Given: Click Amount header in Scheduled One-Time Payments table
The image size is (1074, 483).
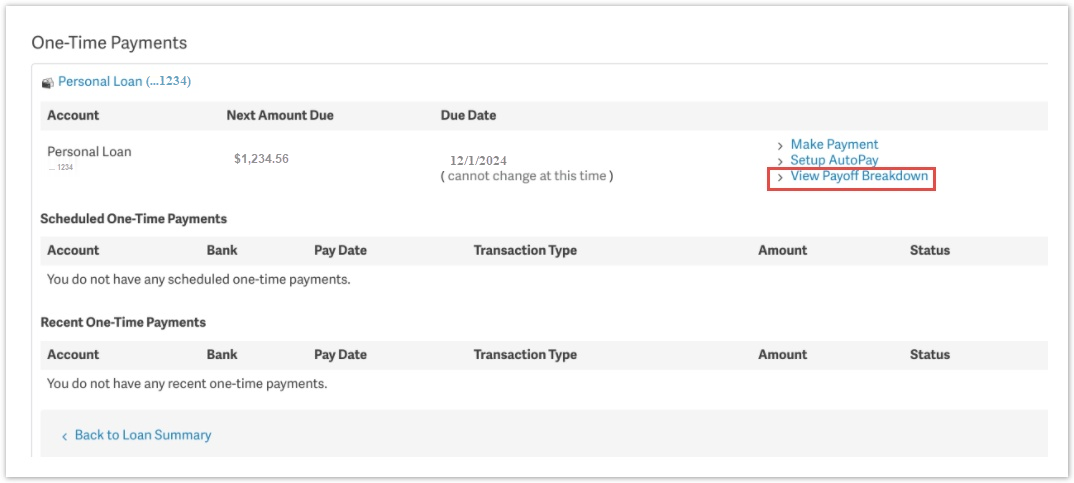Looking at the screenshot, I should click(x=782, y=250).
